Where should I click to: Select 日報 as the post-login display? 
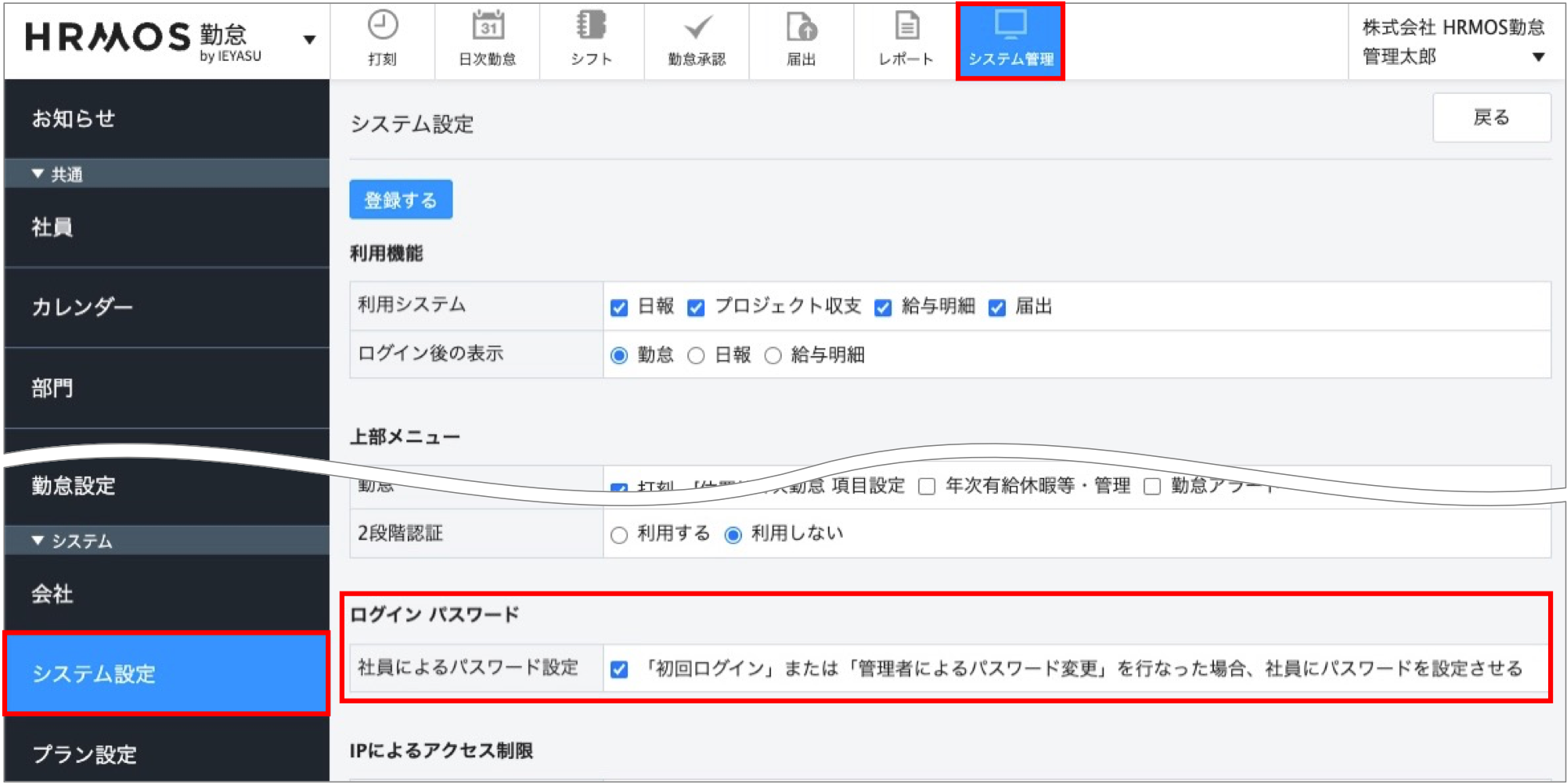coord(696,355)
